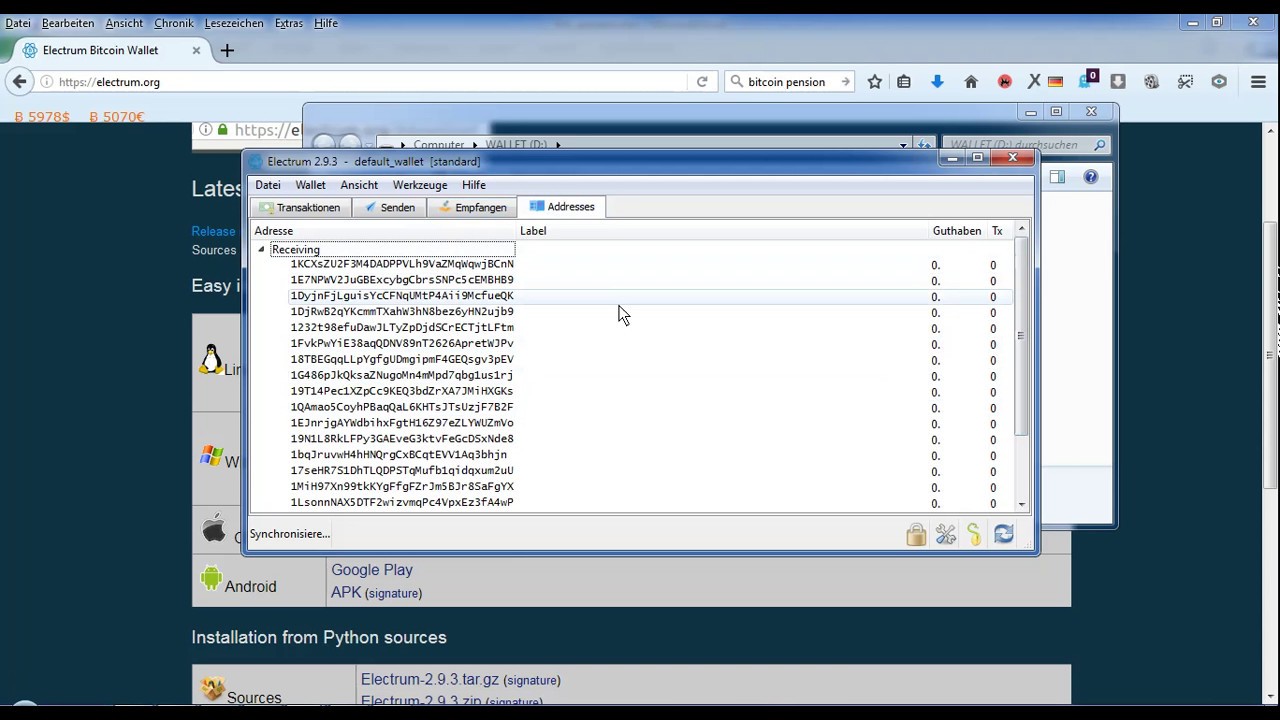Image resolution: width=1280 pixels, height=720 pixels.
Task: Open Firefox Extras menu
Action: [x=289, y=23]
